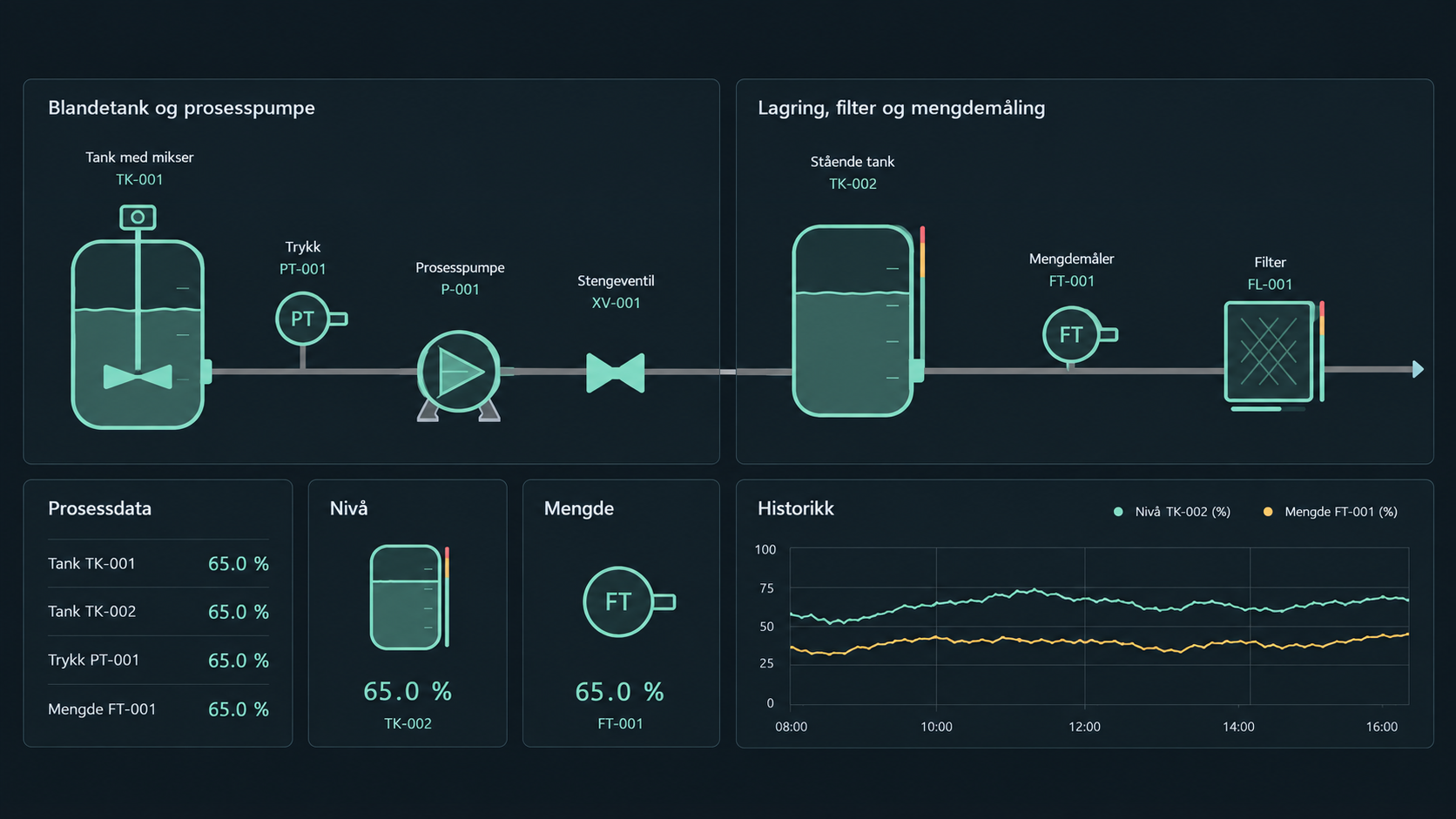Click the level bar beside tank TK-002

pos(922,293)
